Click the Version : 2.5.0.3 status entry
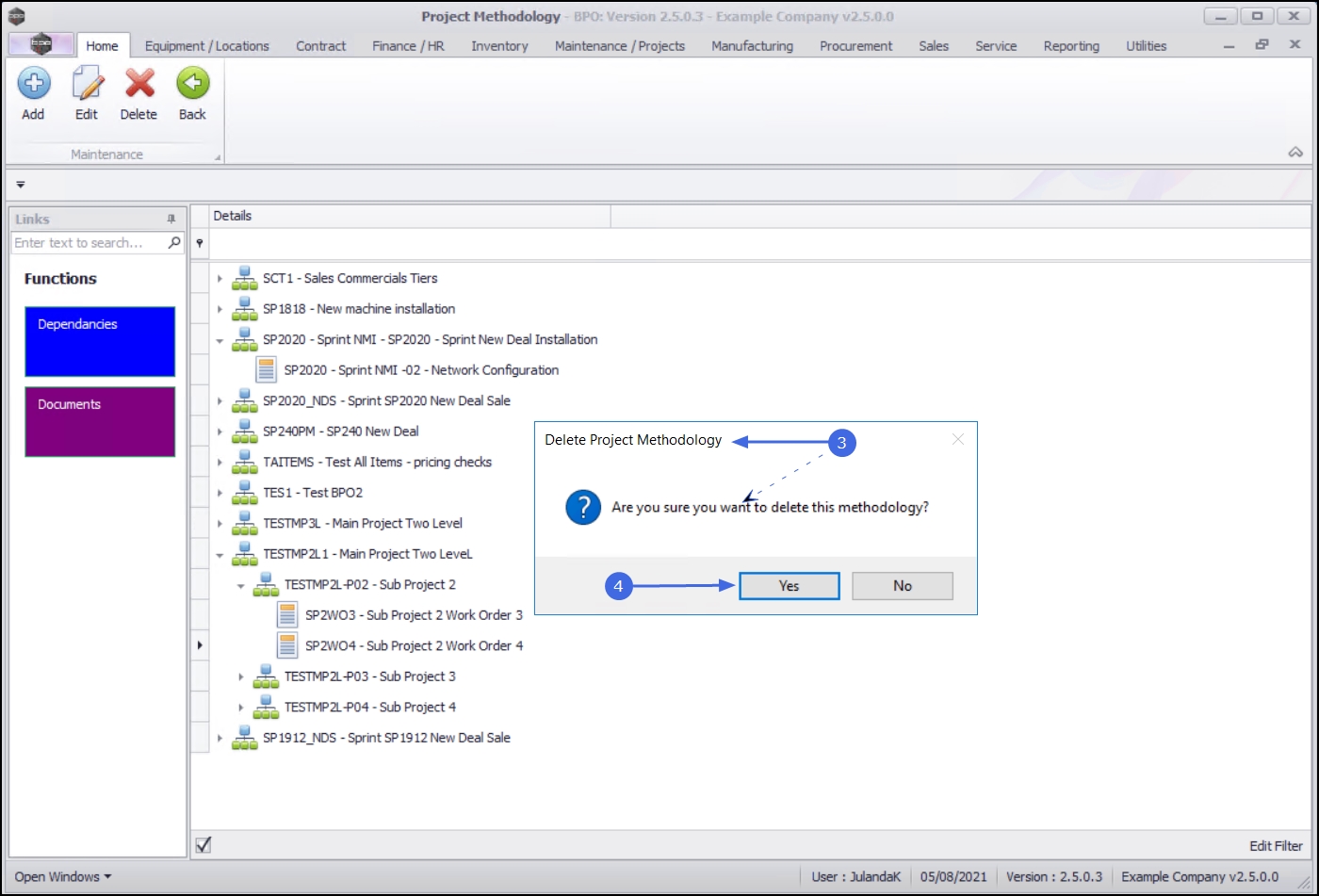This screenshot has width=1319, height=896. [1054, 876]
